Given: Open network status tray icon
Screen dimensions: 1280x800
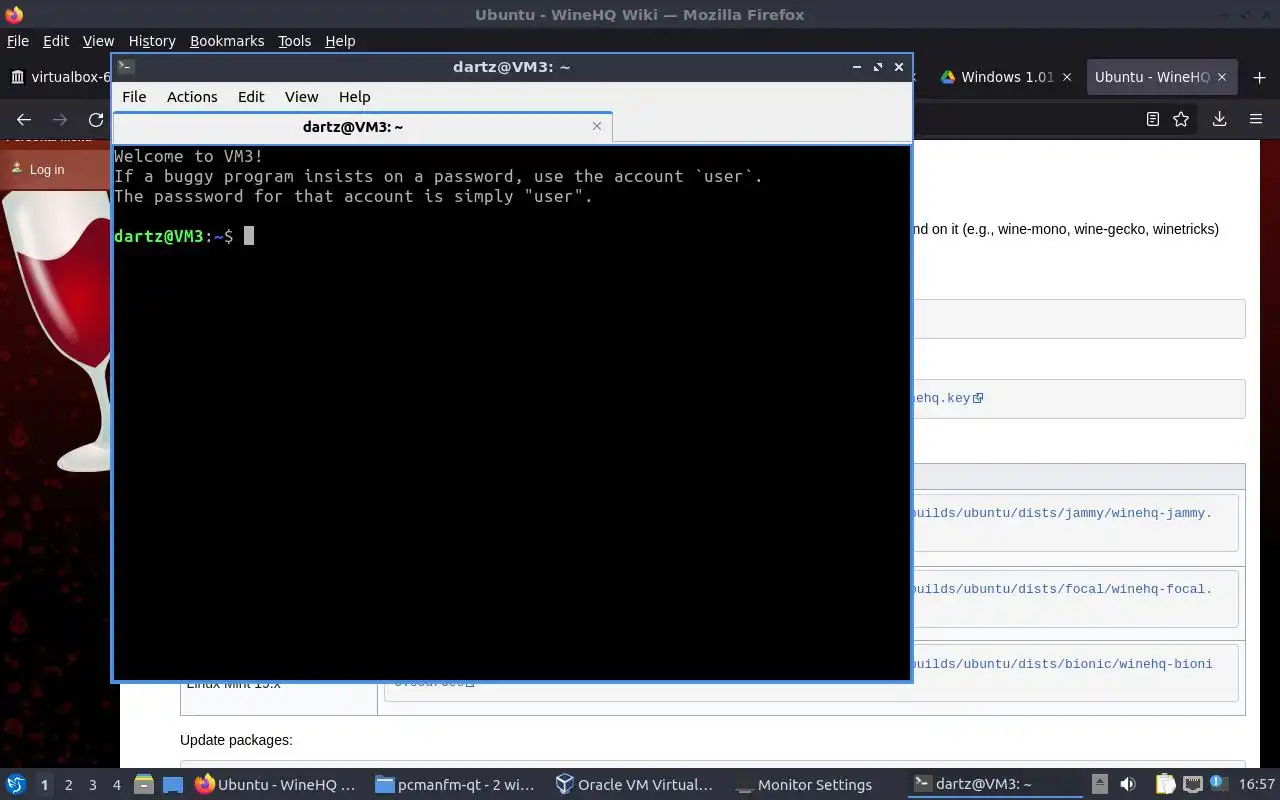Looking at the screenshot, I should 1192,784.
